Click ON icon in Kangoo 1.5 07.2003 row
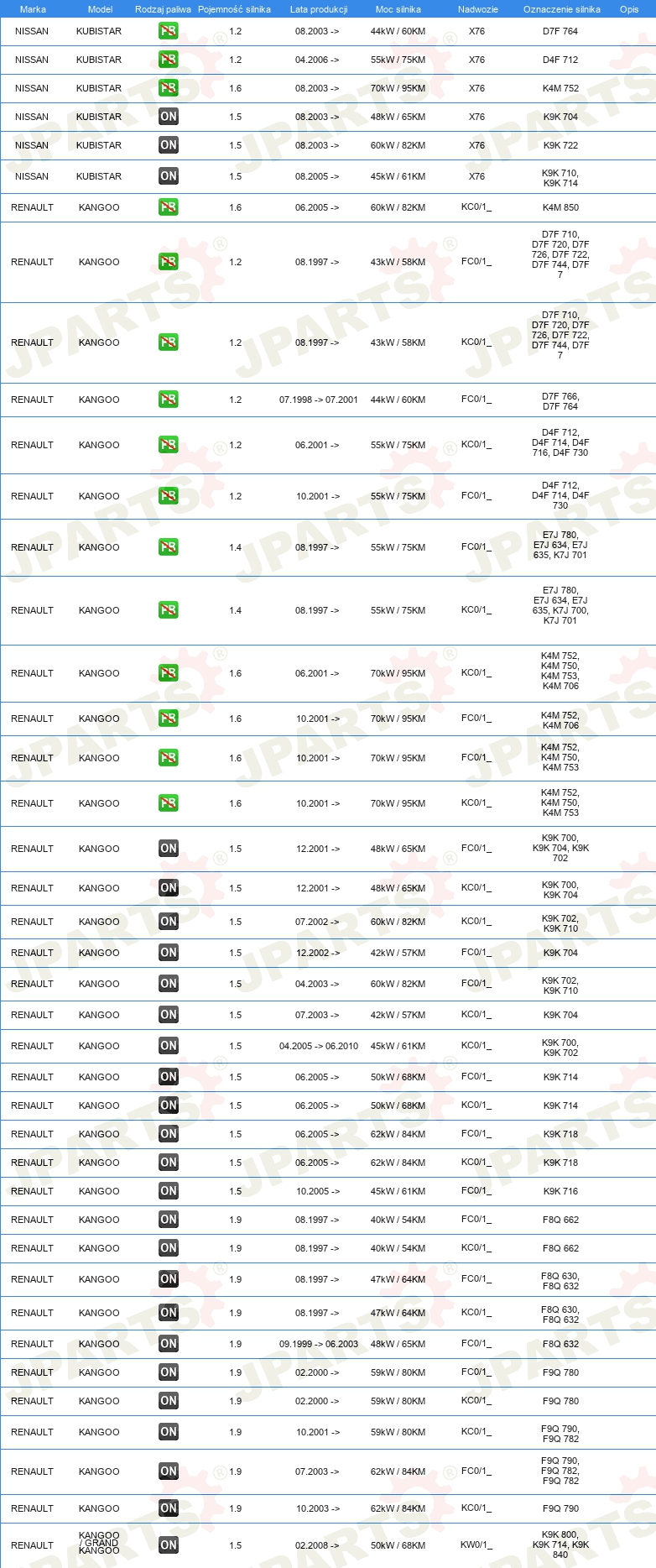656x1568 pixels. (169, 1015)
